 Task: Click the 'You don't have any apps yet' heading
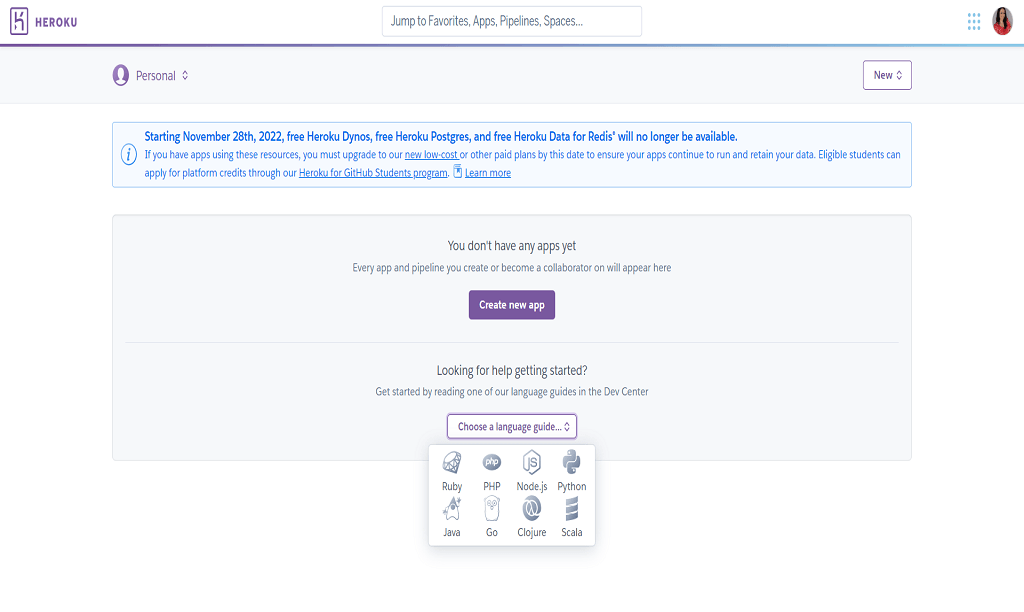click(x=512, y=246)
